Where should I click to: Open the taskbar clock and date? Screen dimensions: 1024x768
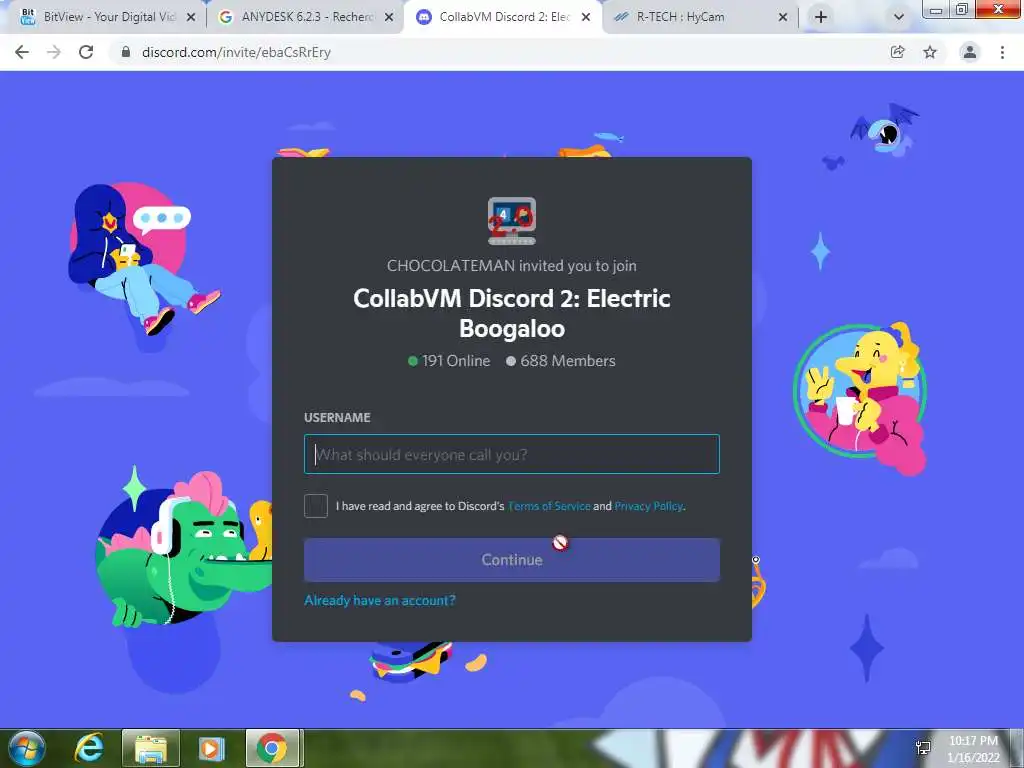(x=974, y=749)
